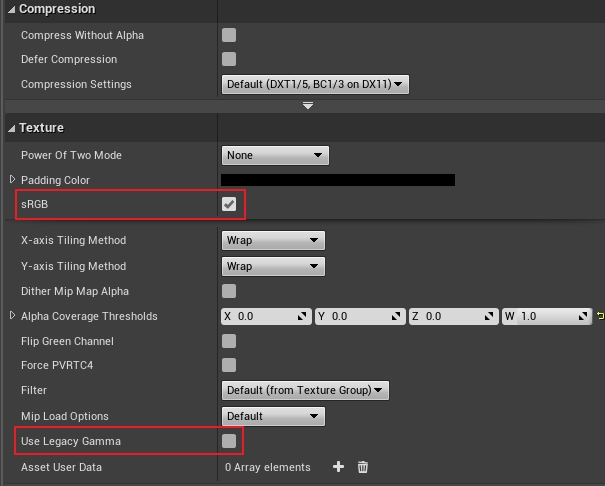The width and height of the screenshot is (605, 486).
Task: Change X-axis Tiling Method dropdown
Action: (273, 240)
